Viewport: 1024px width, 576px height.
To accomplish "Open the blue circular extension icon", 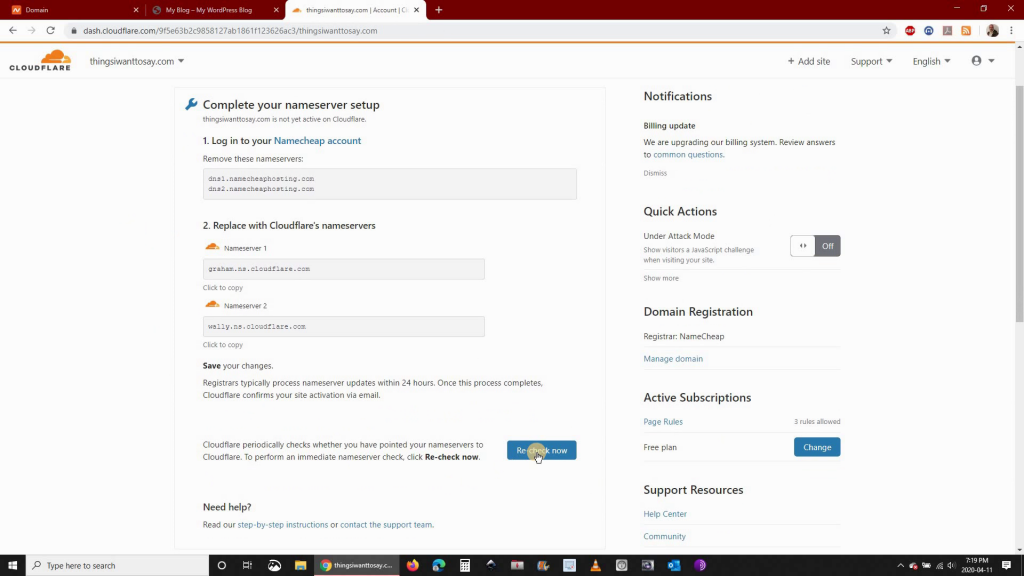I will click(929, 31).
